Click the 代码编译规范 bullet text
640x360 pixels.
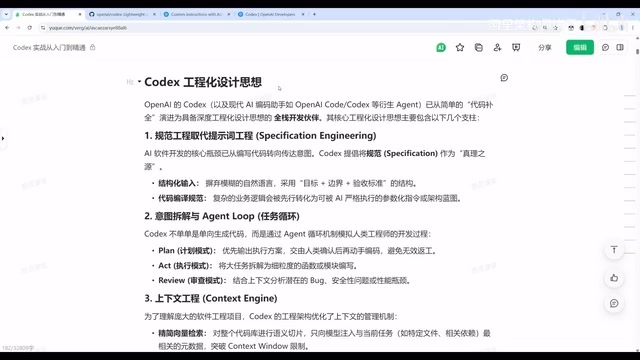point(310,198)
